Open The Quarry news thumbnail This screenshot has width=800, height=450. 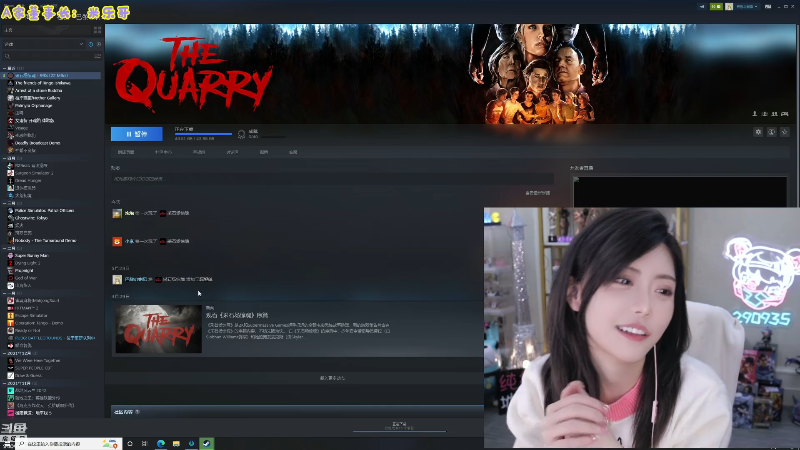pyautogui.click(x=159, y=329)
